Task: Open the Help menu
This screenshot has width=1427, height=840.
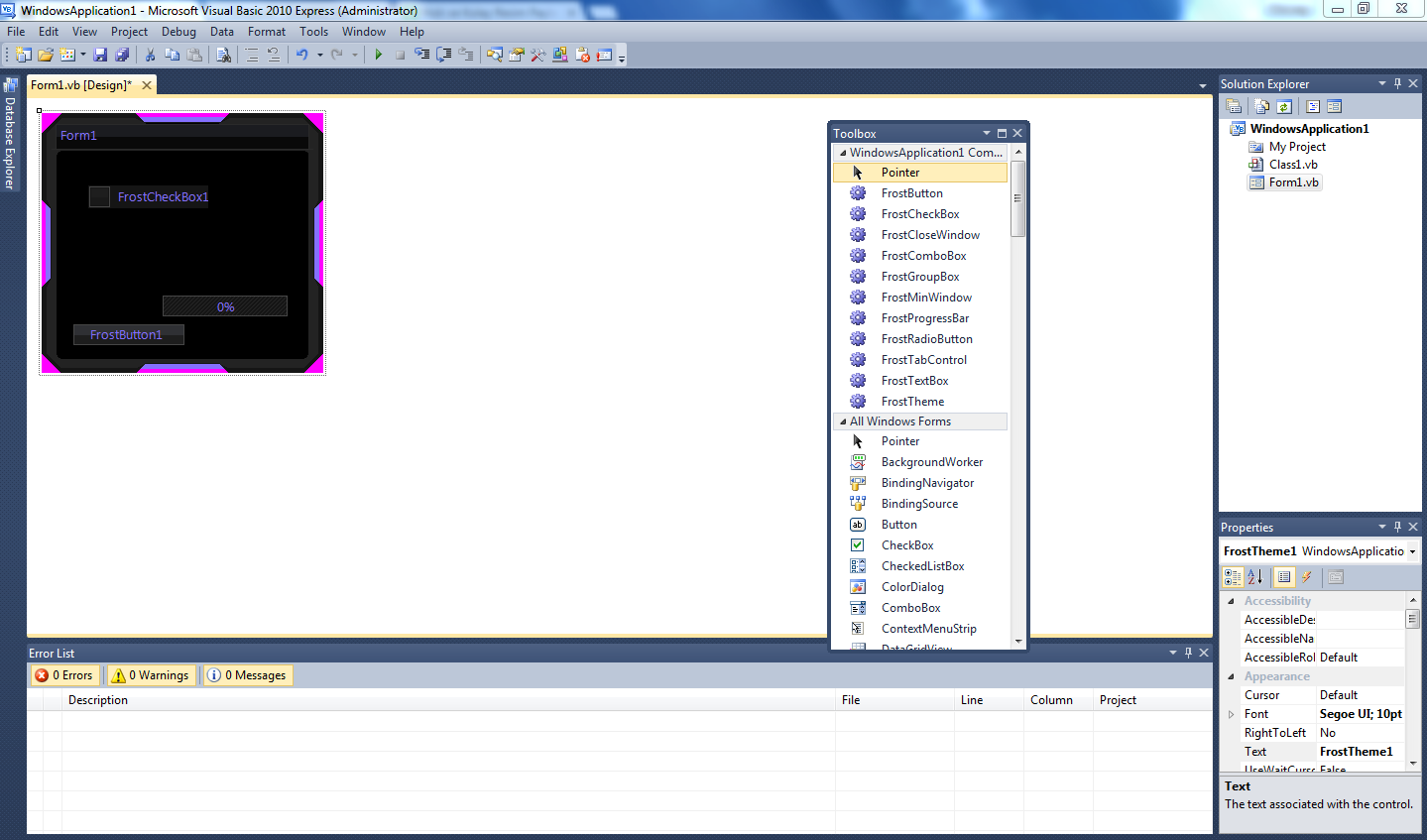Action: pos(412,32)
